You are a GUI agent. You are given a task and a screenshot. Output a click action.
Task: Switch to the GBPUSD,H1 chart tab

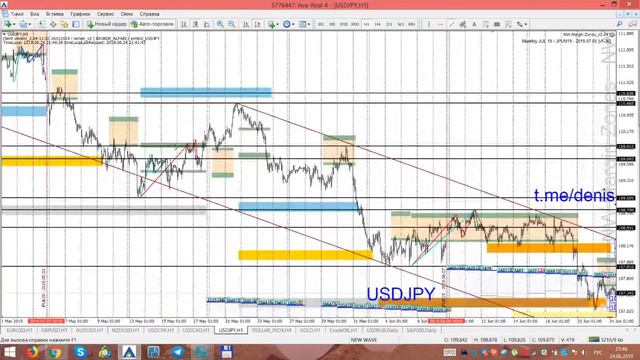click(54, 330)
